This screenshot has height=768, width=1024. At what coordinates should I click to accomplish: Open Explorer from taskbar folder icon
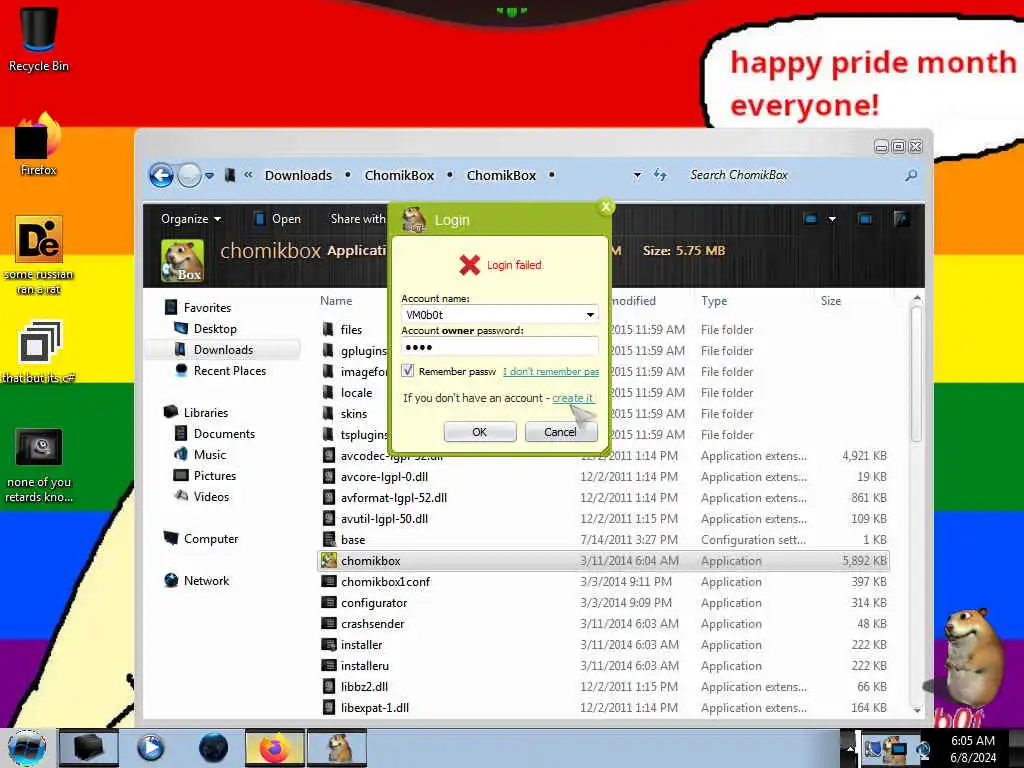[88, 748]
